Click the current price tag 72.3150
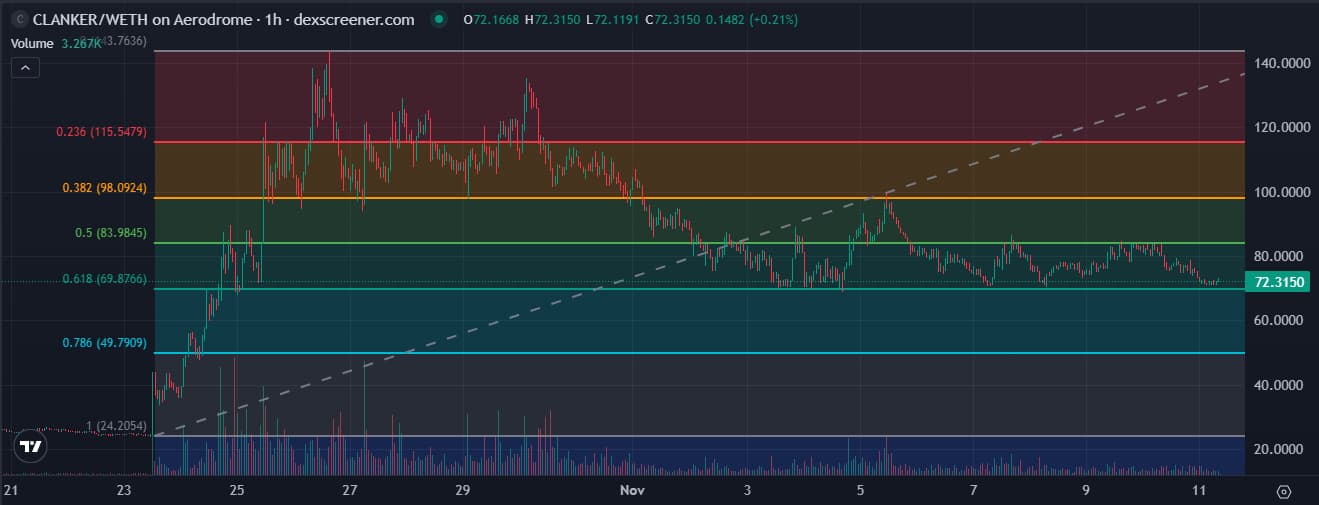The height and width of the screenshot is (505, 1319). coord(1279,283)
